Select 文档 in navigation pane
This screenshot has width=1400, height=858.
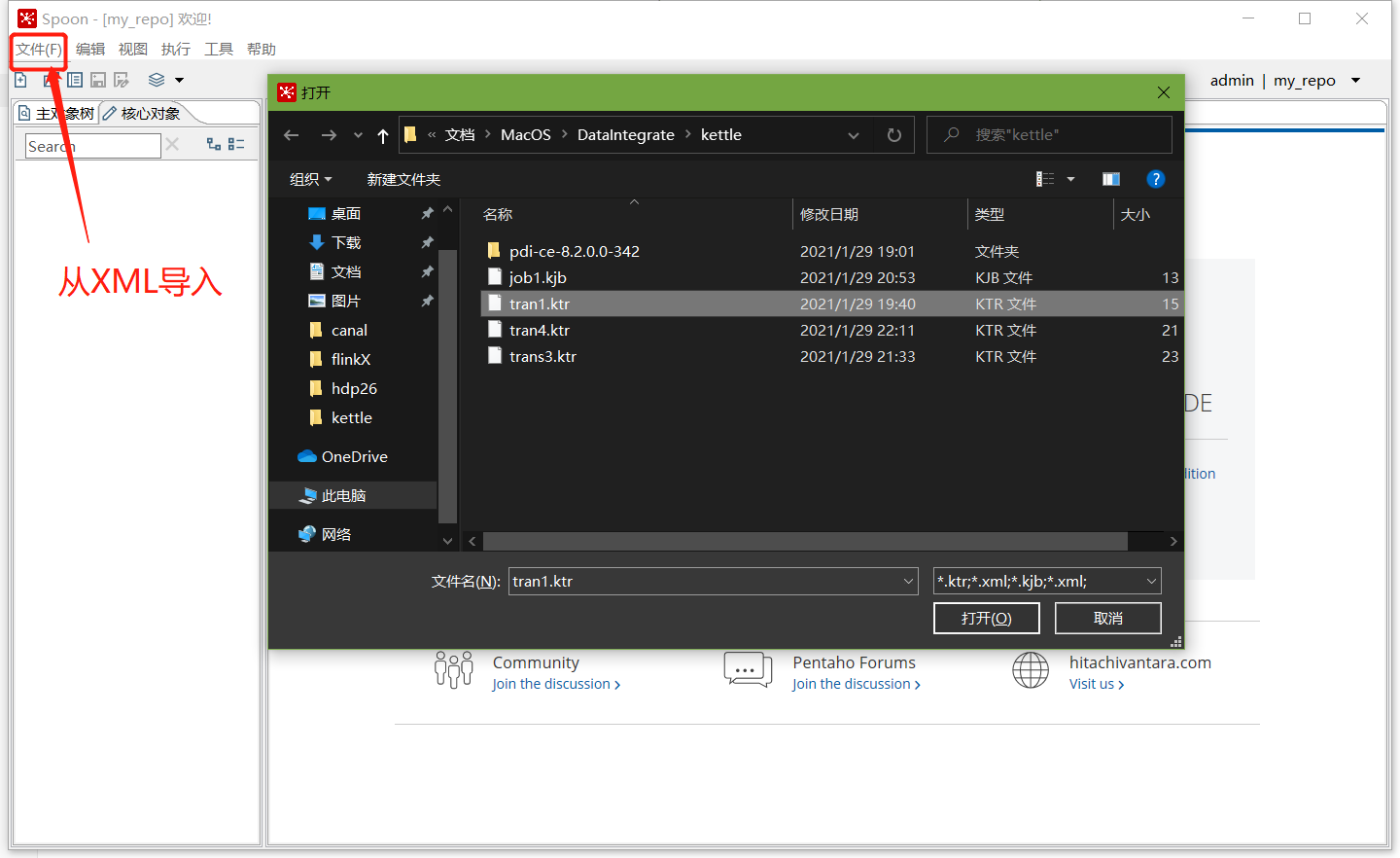346,271
